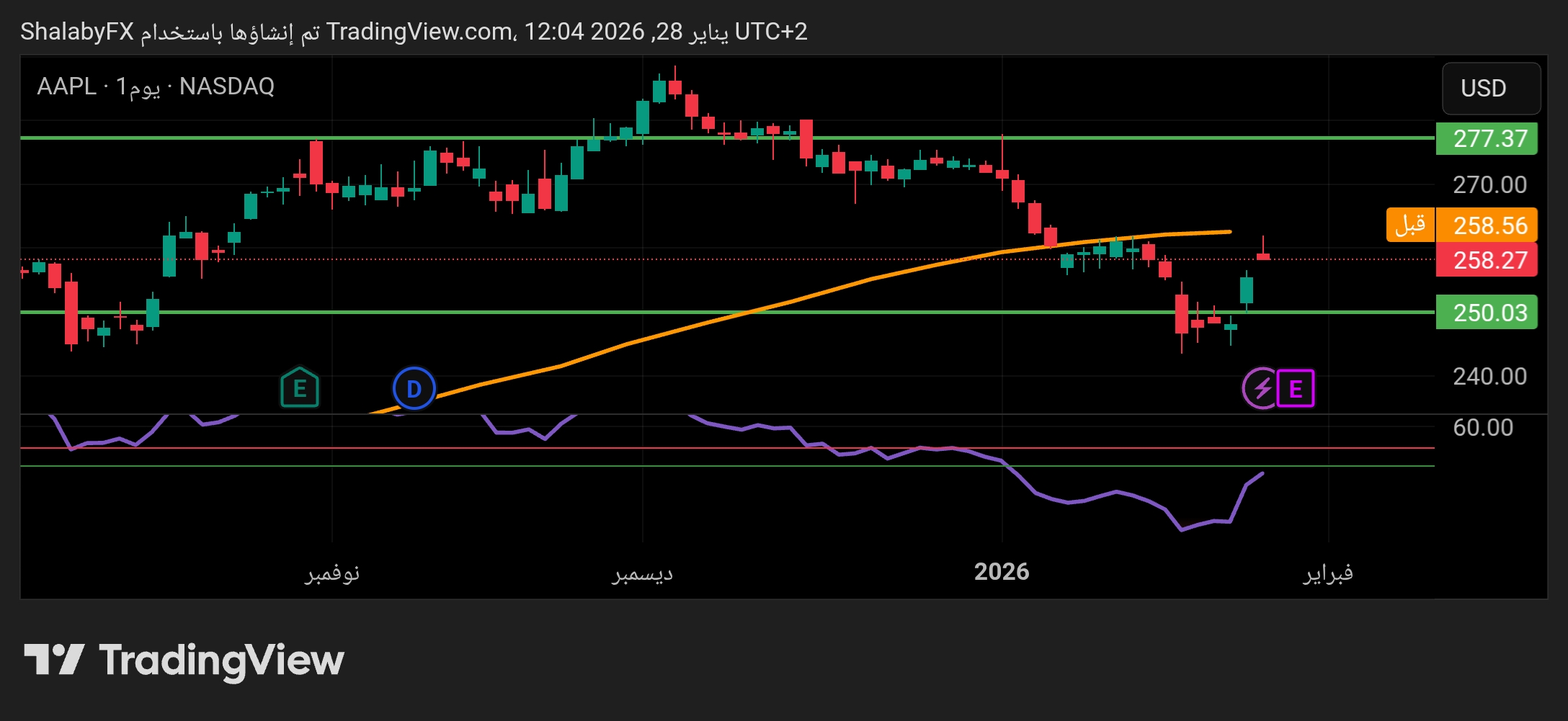1568x721 pixels.
Task: Open the TradingView.com link in header
Action: [419, 32]
